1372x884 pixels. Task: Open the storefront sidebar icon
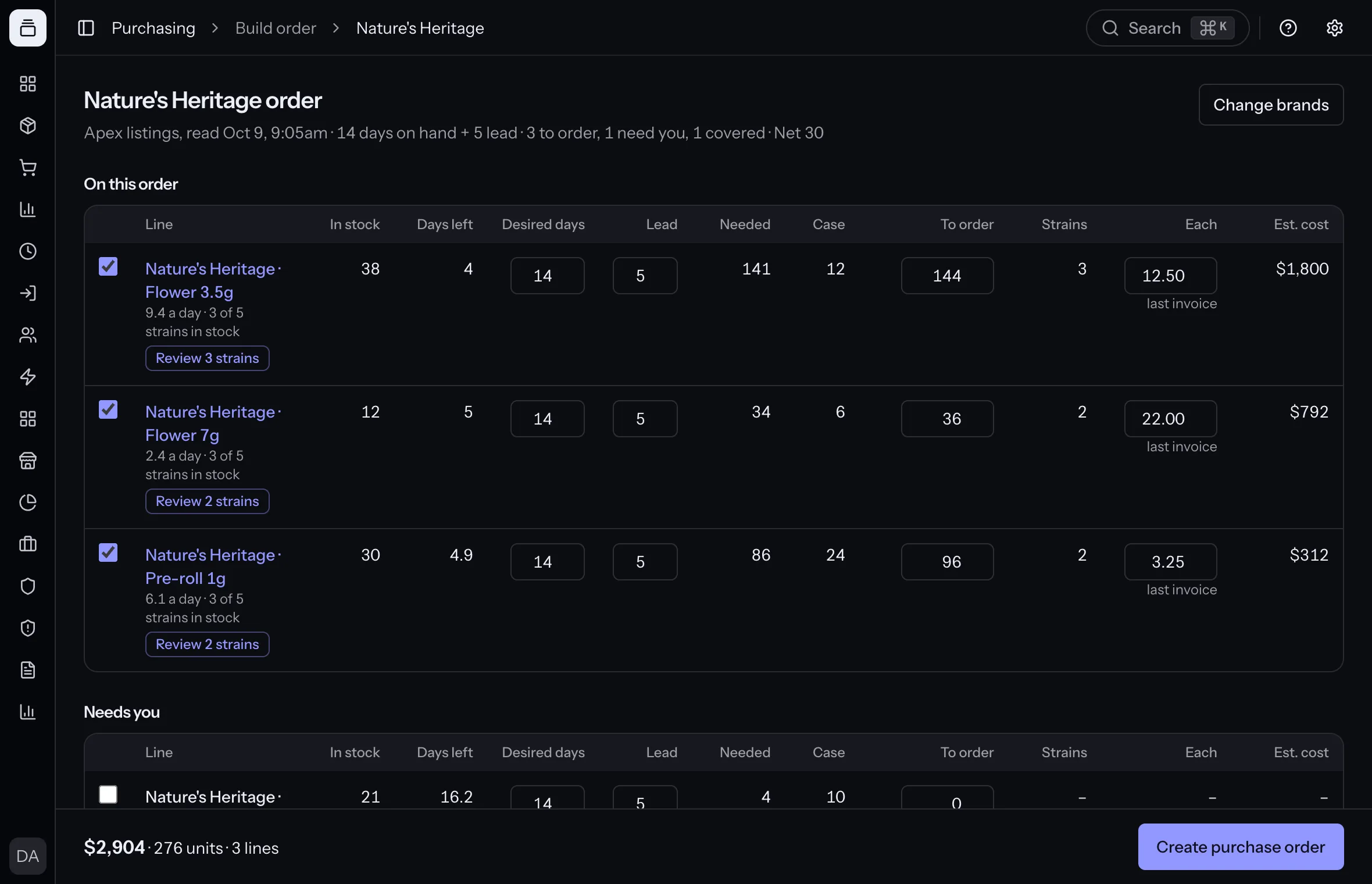[28, 461]
